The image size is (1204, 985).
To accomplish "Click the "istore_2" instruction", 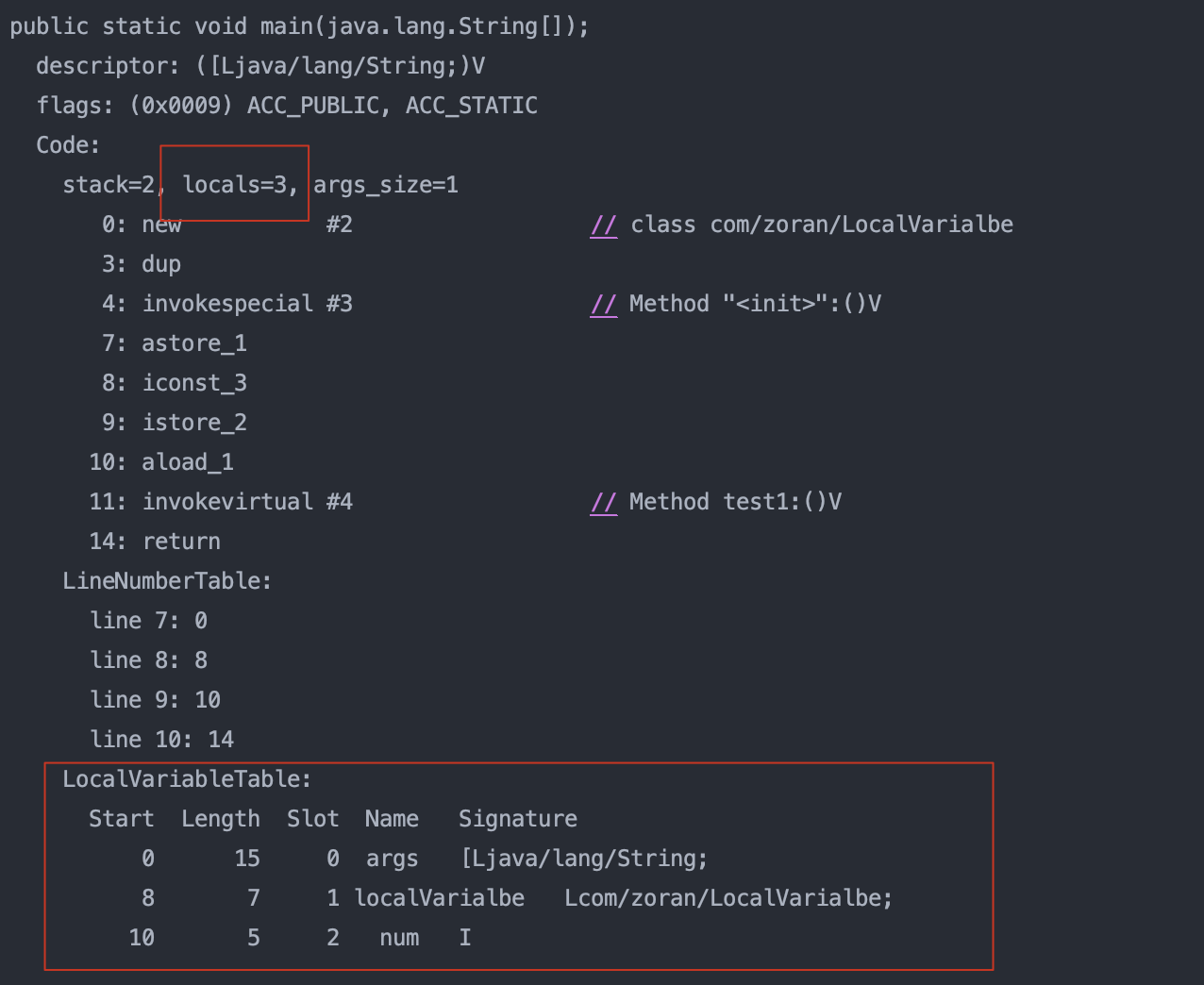I will (x=194, y=423).
